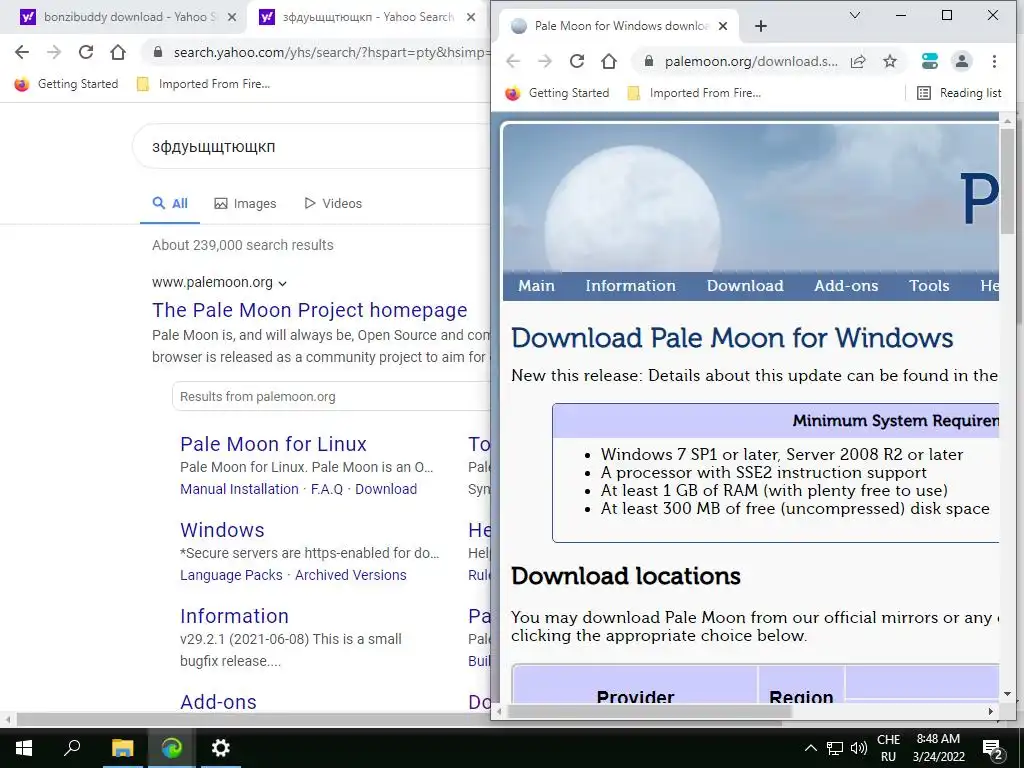Click the lock icon beside search.yahoo.com
Viewport: 1024px width, 768px height.
click(x=157, y=52)
